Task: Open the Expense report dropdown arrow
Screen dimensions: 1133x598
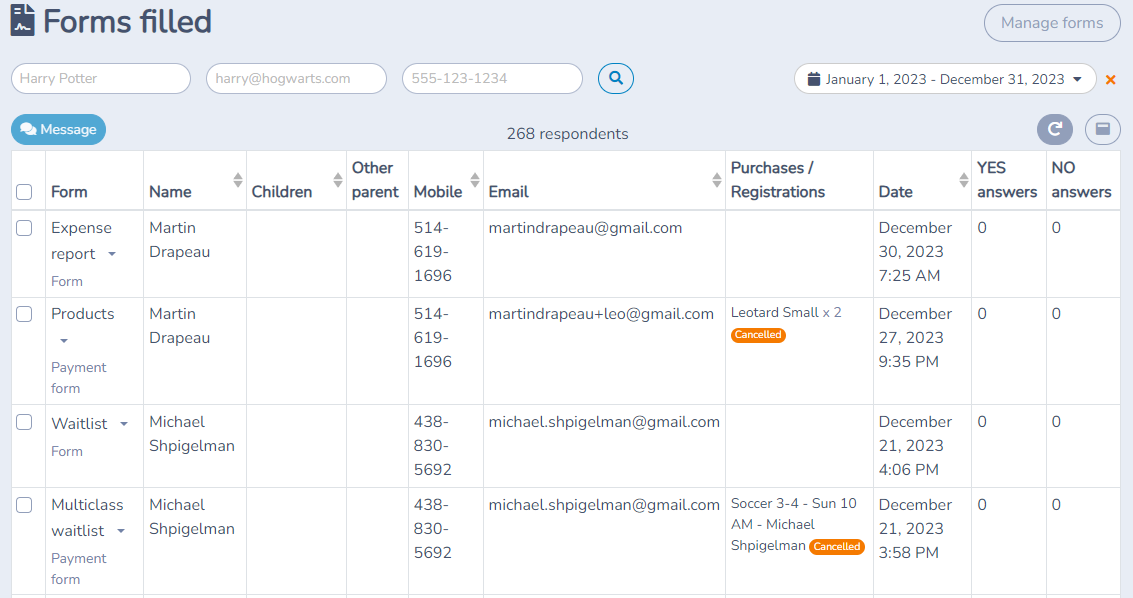Action: pos(112,254)
